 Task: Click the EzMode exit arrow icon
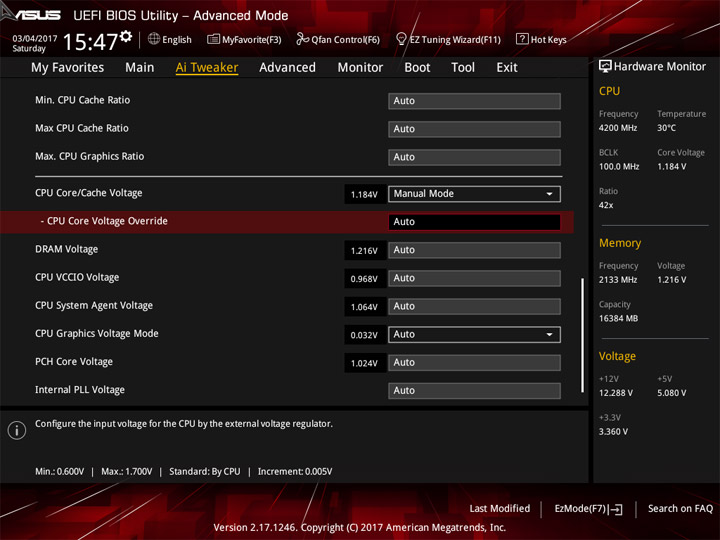coord(616,509)
